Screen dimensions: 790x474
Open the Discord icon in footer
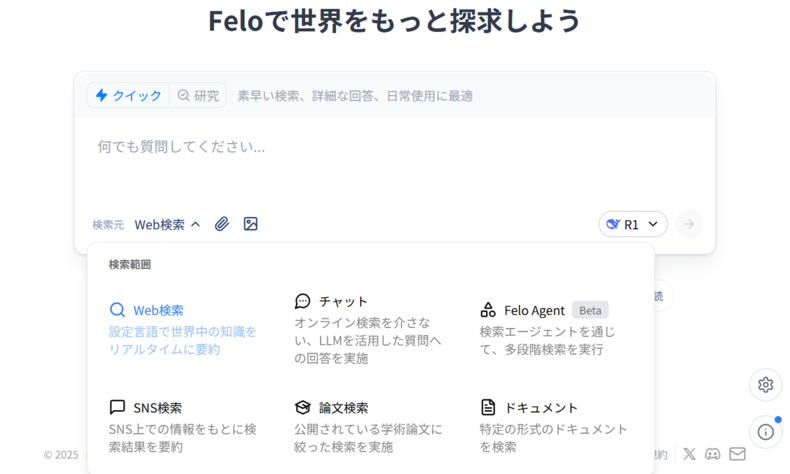(x=712, y=454)
